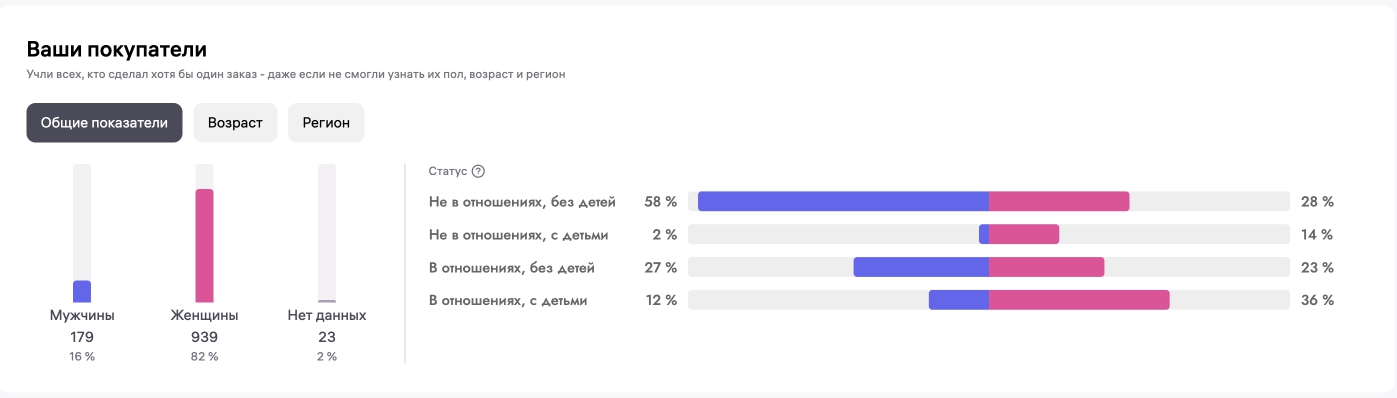The width and height of the screenshot is (1397, 398).
Task: Click pink segment of В отношениях, с детьми
Action: (x=1079, y=300)
